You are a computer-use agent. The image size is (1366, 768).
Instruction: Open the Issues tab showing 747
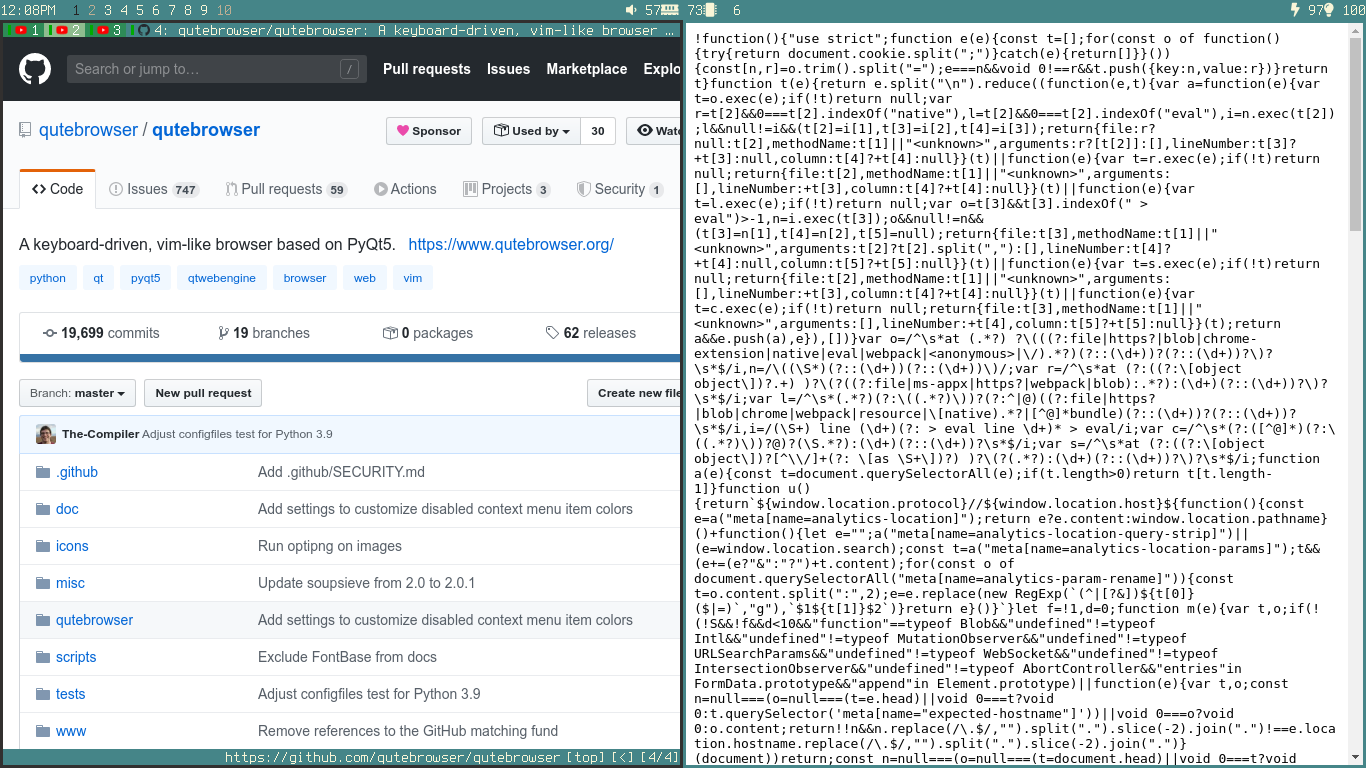tap(154, 189)
